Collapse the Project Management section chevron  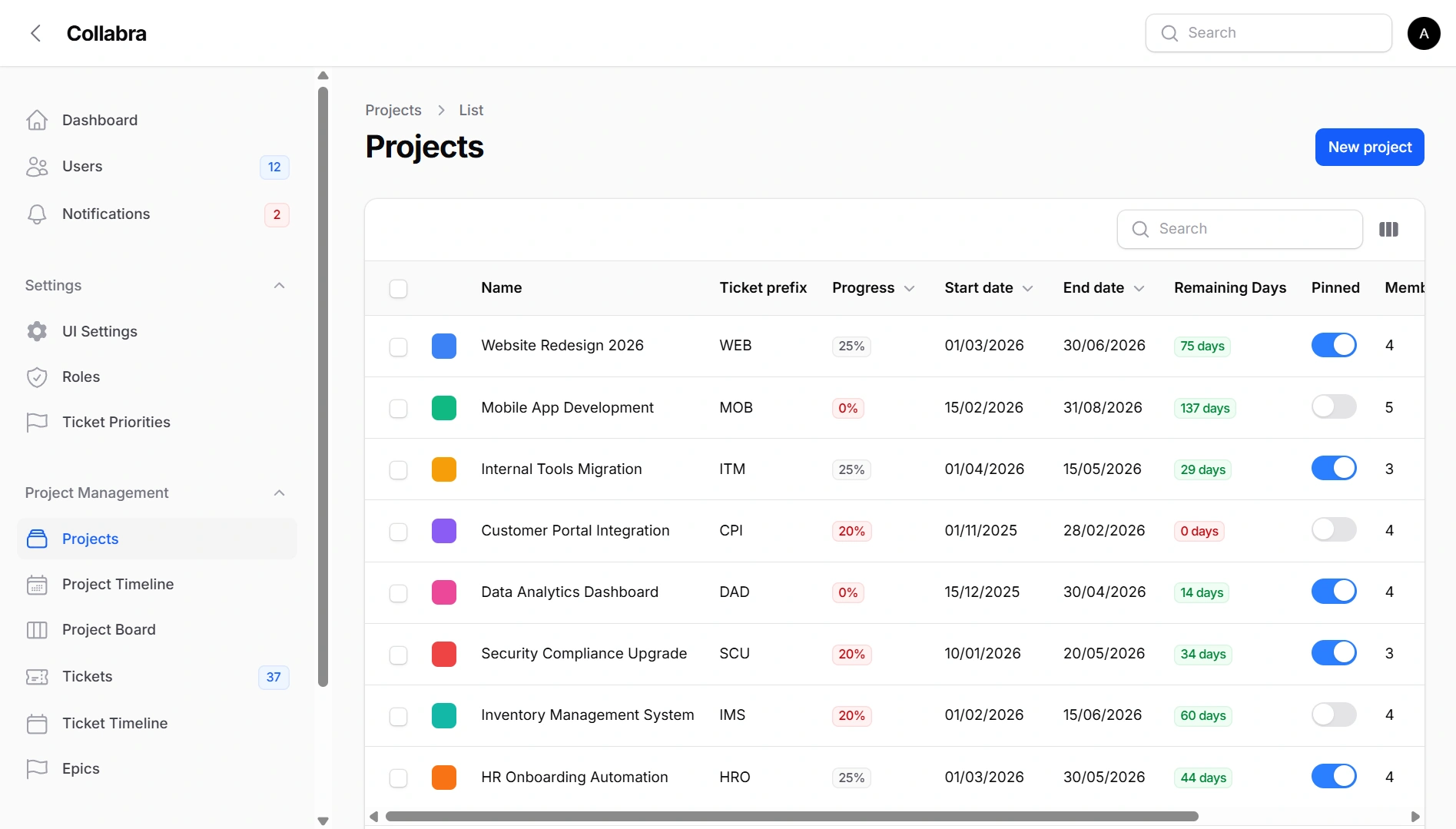[280, 493]
